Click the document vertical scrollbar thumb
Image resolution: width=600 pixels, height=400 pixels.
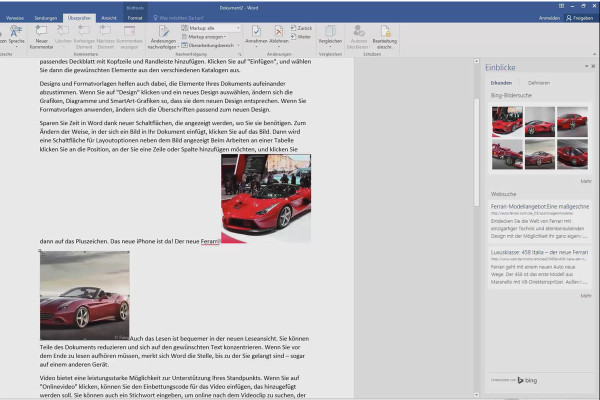[x=476, y=152]
